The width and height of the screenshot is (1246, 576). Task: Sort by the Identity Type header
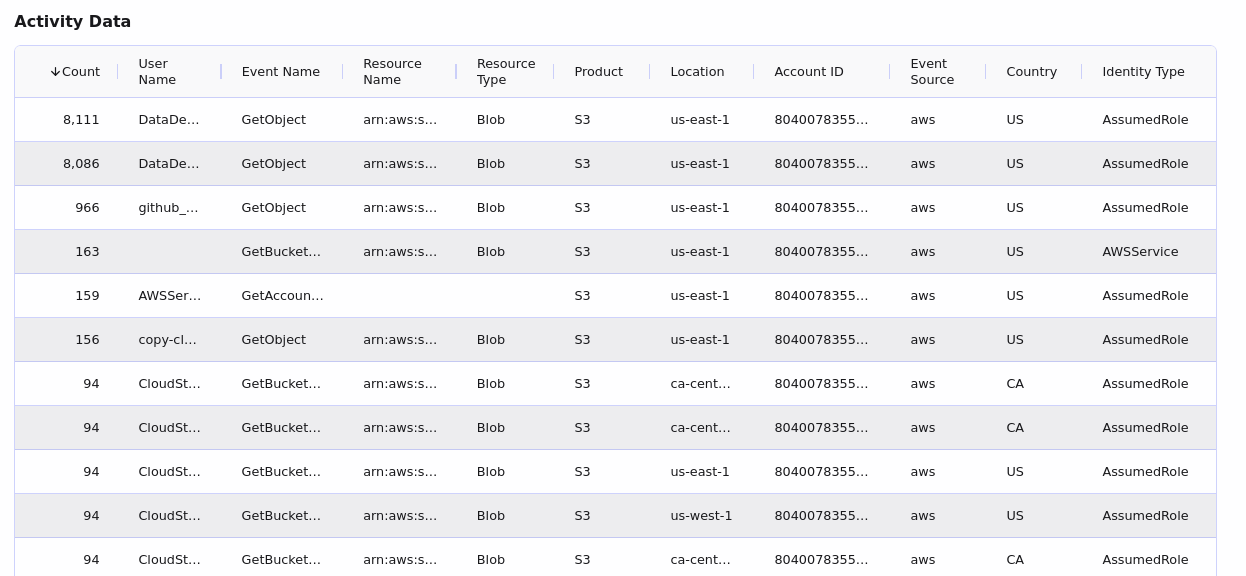[1143, 72]
